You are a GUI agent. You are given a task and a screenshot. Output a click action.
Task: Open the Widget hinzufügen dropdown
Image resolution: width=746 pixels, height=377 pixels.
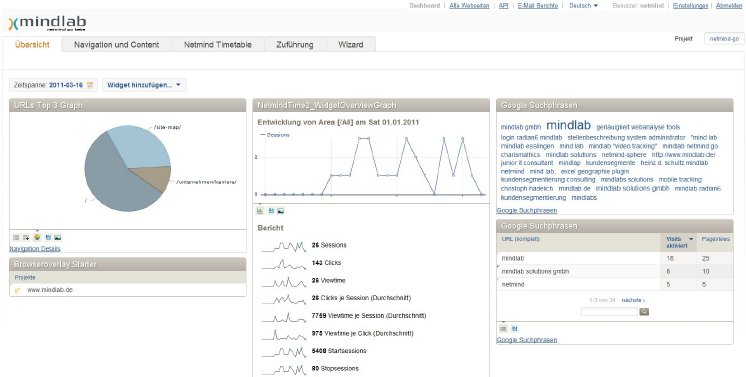point(144,85)
